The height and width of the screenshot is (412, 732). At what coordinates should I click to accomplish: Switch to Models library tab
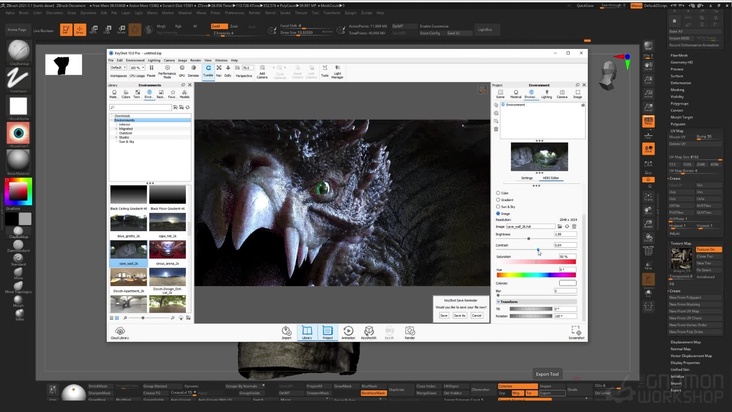[x=185, y=94]
